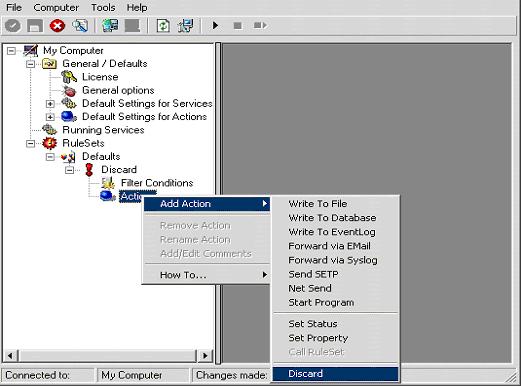Select Filter Conditions in the tree
The image size is (521, 387).
pyautogui.click(x=157, y=183)
